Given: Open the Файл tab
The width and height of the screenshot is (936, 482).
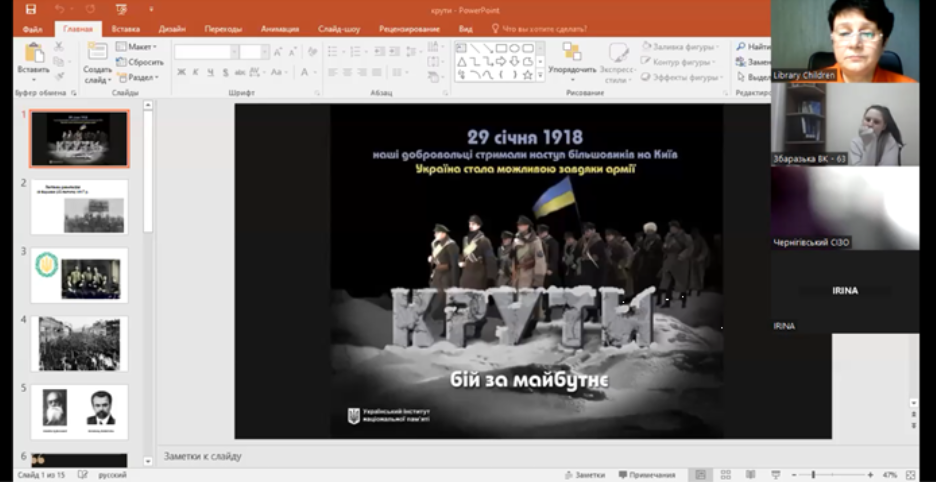Looking at the screenshot, I should [x=32, y=29].
